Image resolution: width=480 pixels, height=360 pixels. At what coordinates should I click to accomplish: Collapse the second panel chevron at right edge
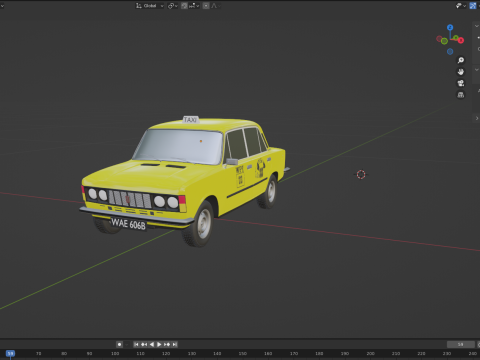pyautogui.click(x=477, y=69)
